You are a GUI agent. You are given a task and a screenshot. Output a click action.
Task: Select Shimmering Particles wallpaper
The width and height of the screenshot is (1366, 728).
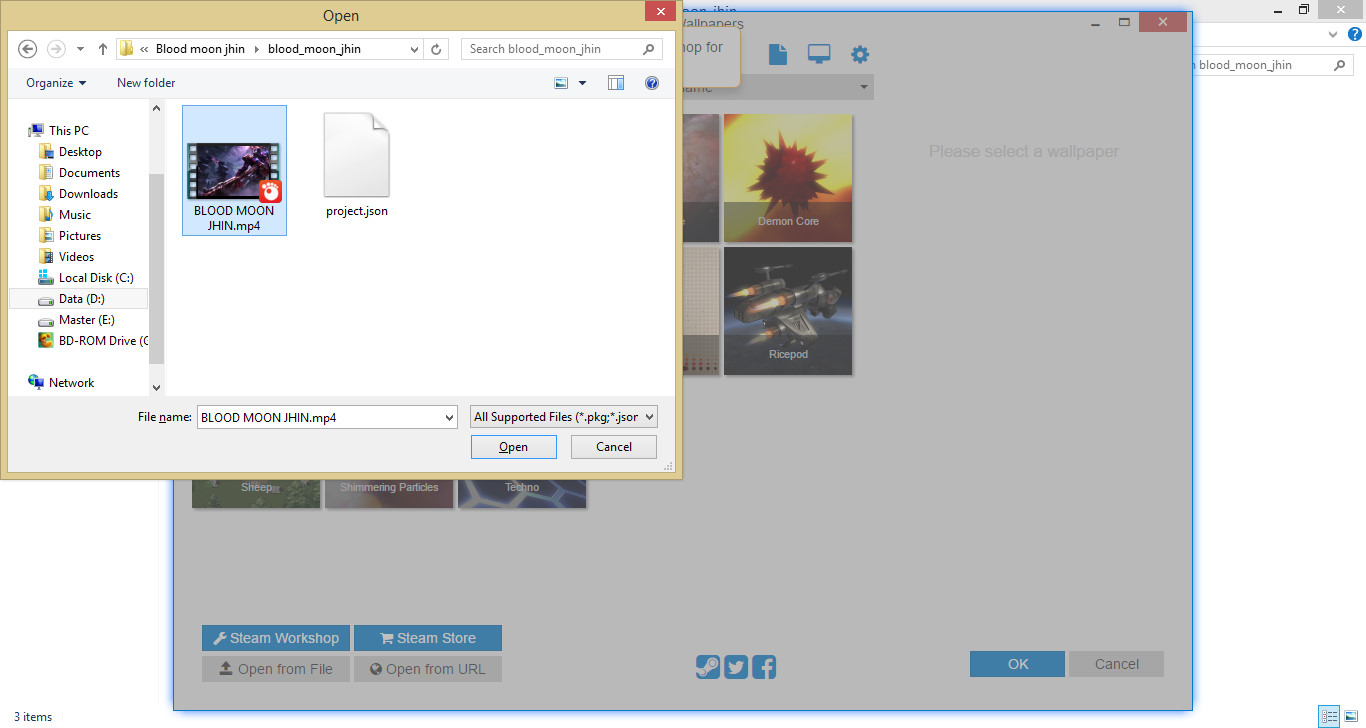pos(389,494)
